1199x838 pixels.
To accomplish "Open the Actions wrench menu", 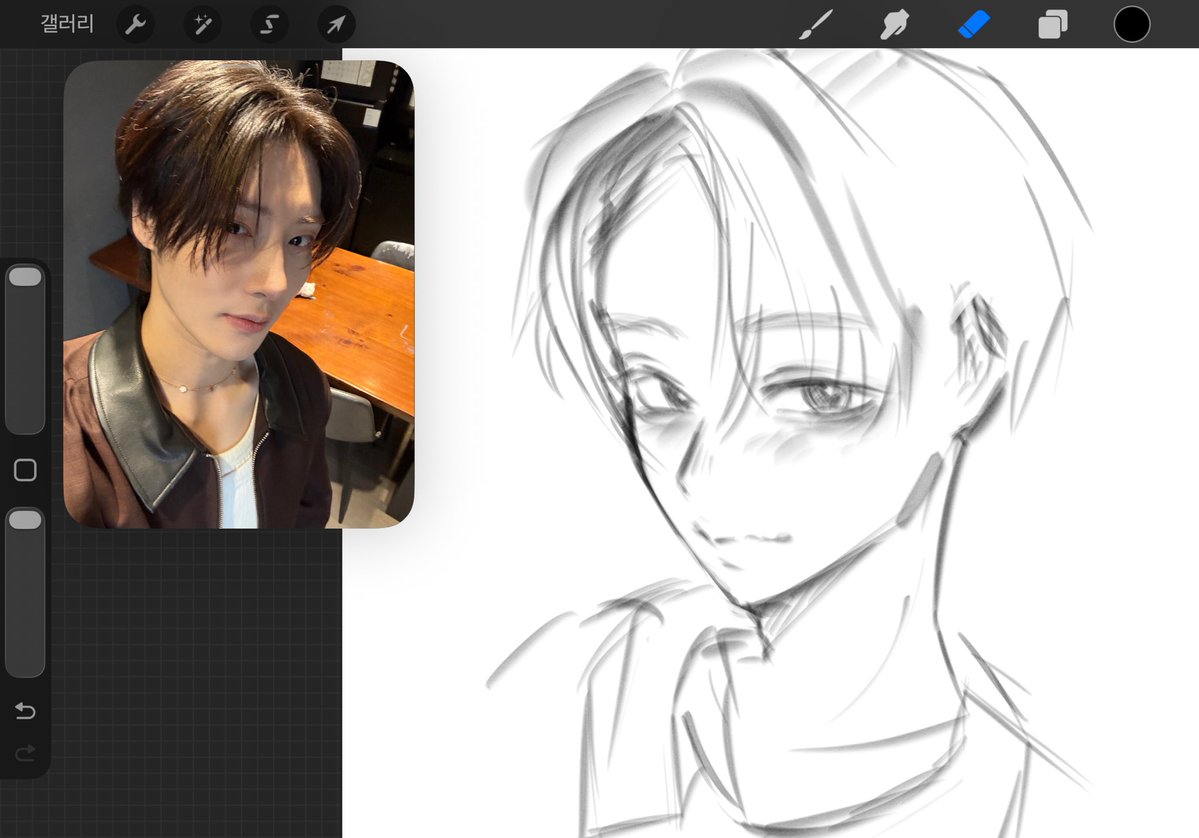I will click(x=135, y=24).
